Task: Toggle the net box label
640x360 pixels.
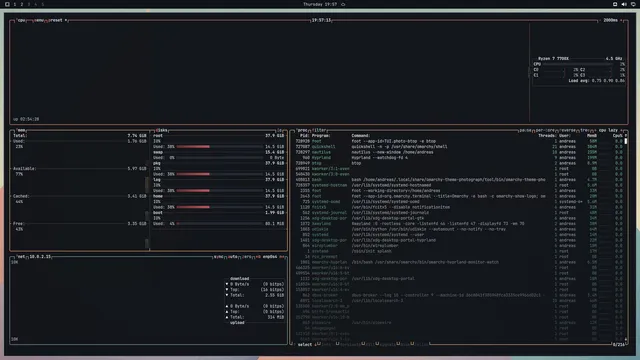Action: point(21,257)
